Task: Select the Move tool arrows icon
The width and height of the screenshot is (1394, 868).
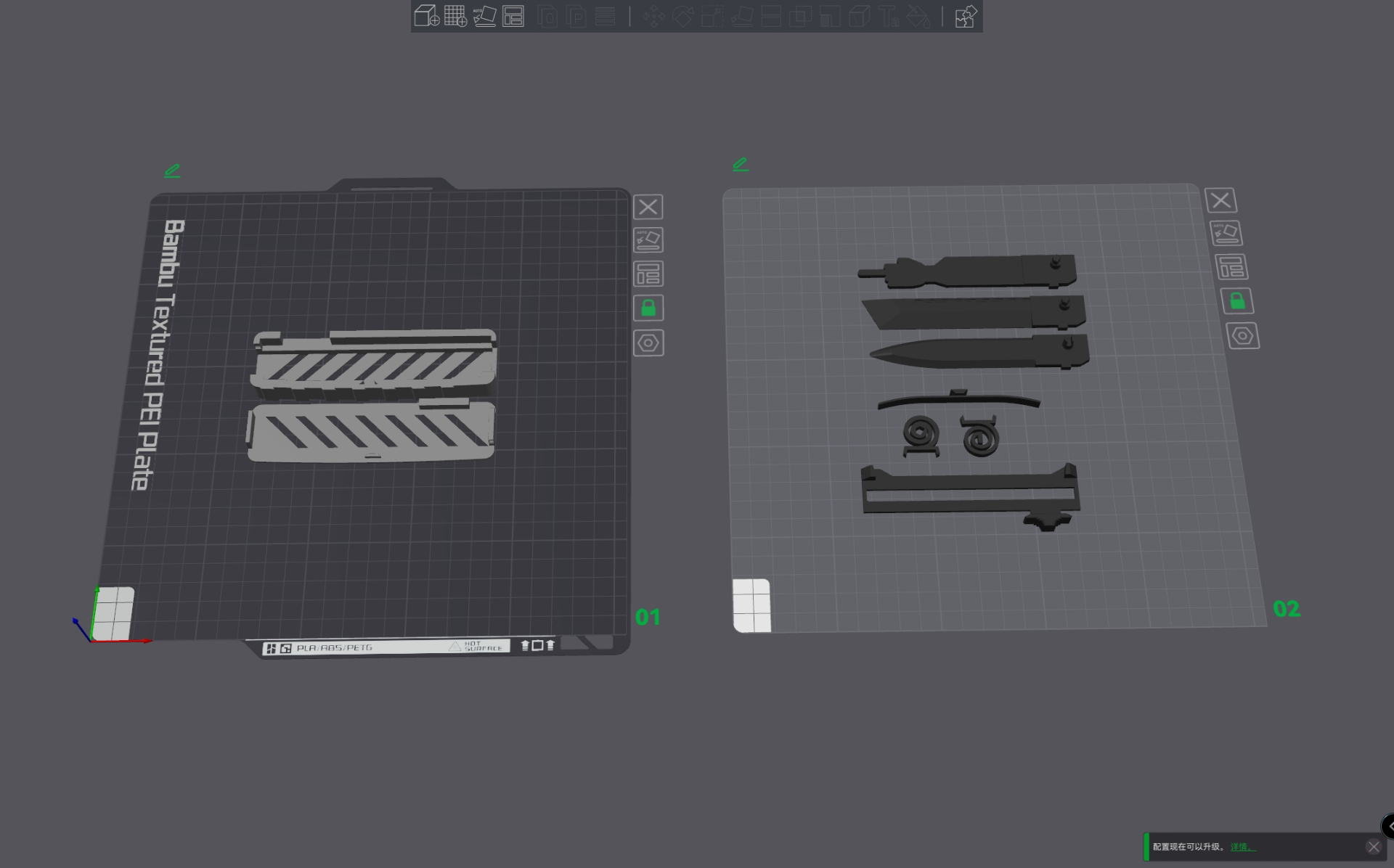Action: pyautogui.click(x=653, y=16)
